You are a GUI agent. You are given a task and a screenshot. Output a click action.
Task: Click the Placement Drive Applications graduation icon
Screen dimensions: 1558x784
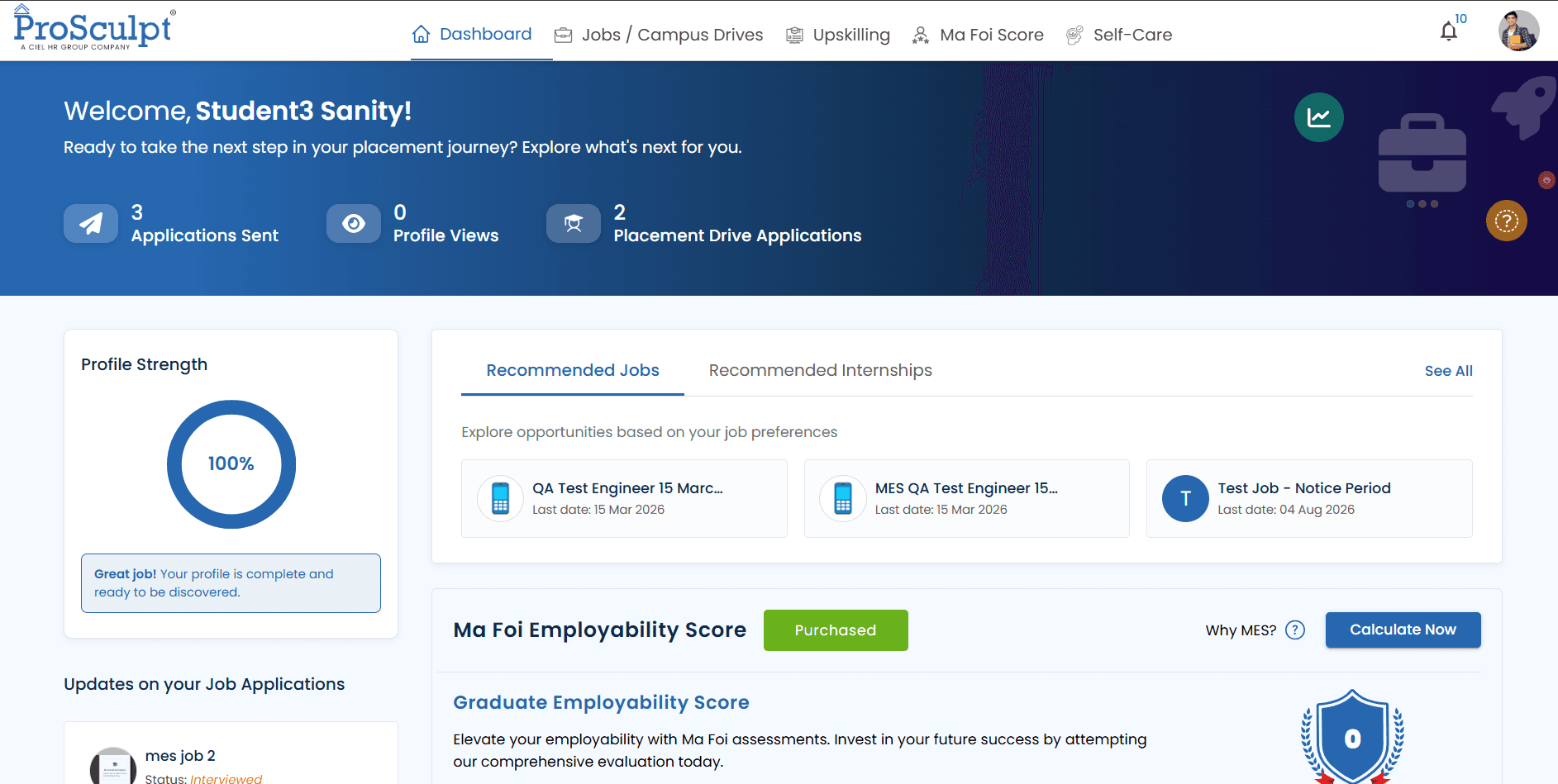(x=574, y=223)
